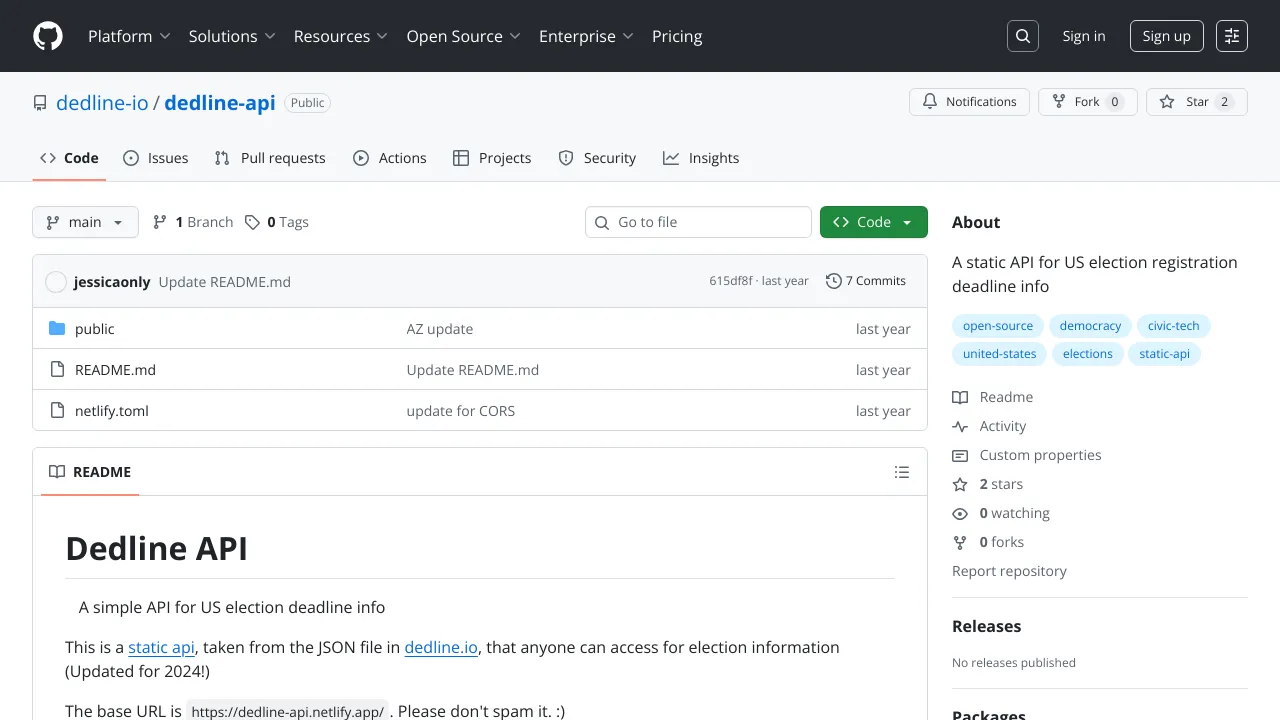Open the 615df8f commit hash

click(731, 281)
